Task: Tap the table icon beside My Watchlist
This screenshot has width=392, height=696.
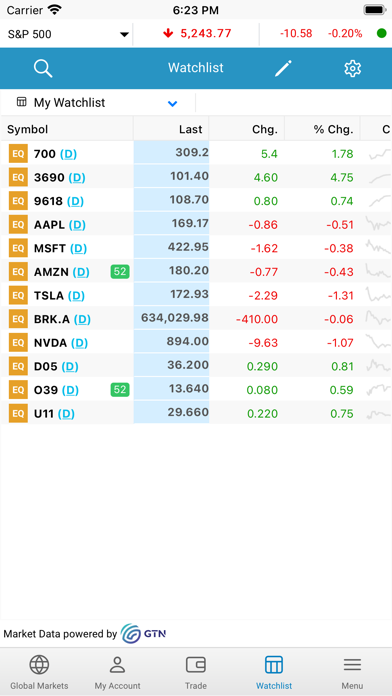Action: 21,102
